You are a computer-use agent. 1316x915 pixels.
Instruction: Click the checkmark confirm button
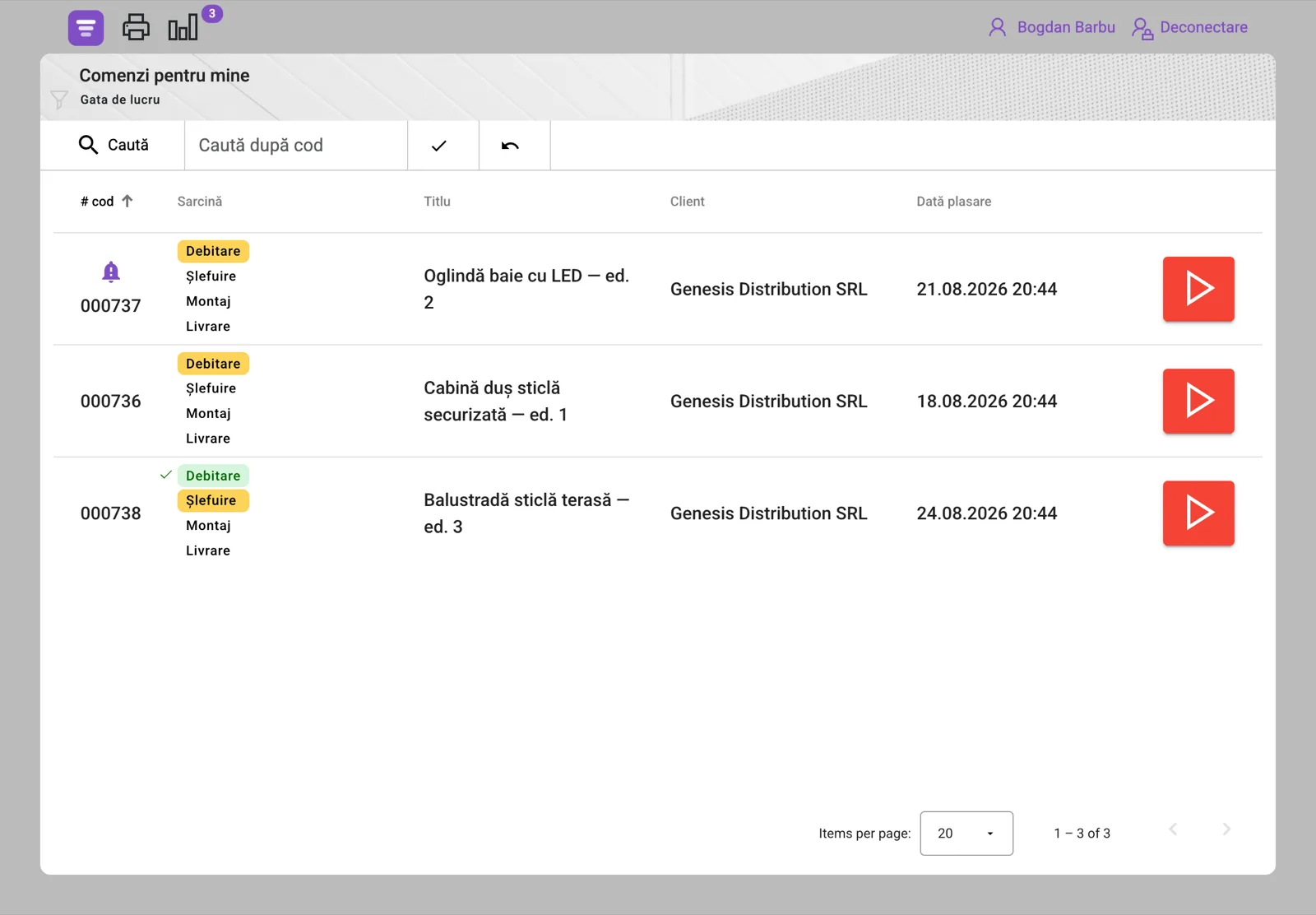pyautogui.click(x=443, y=145)
